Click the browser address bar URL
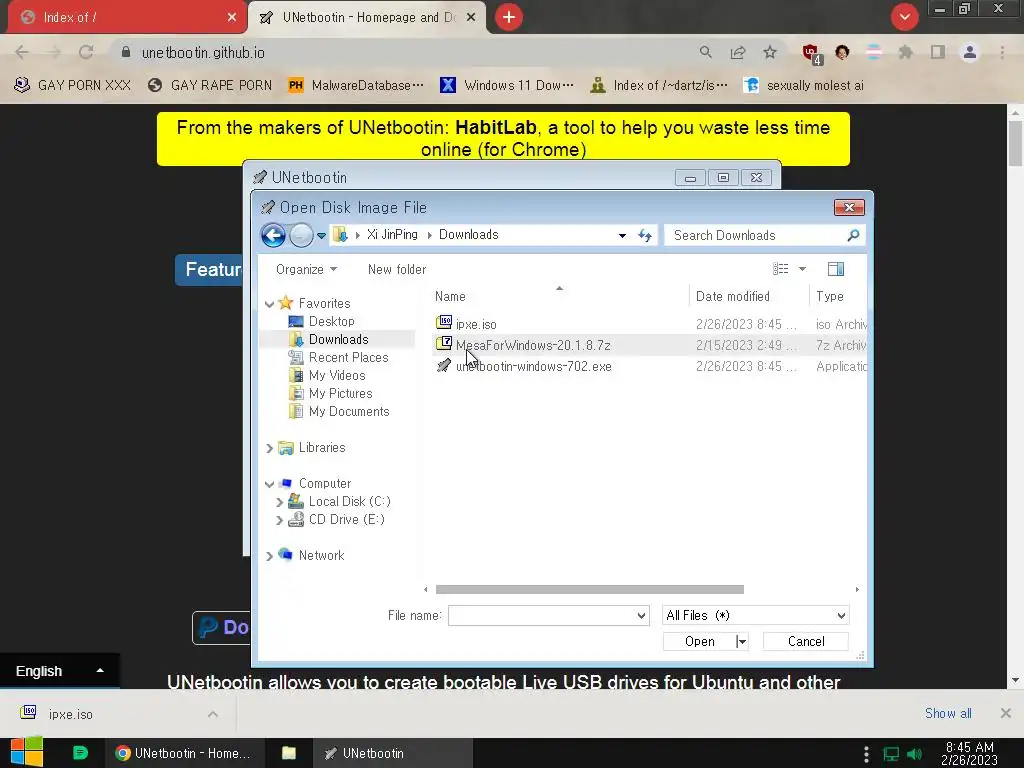The width and height of the screenshot is (1024, 768). tap(203, 53)
